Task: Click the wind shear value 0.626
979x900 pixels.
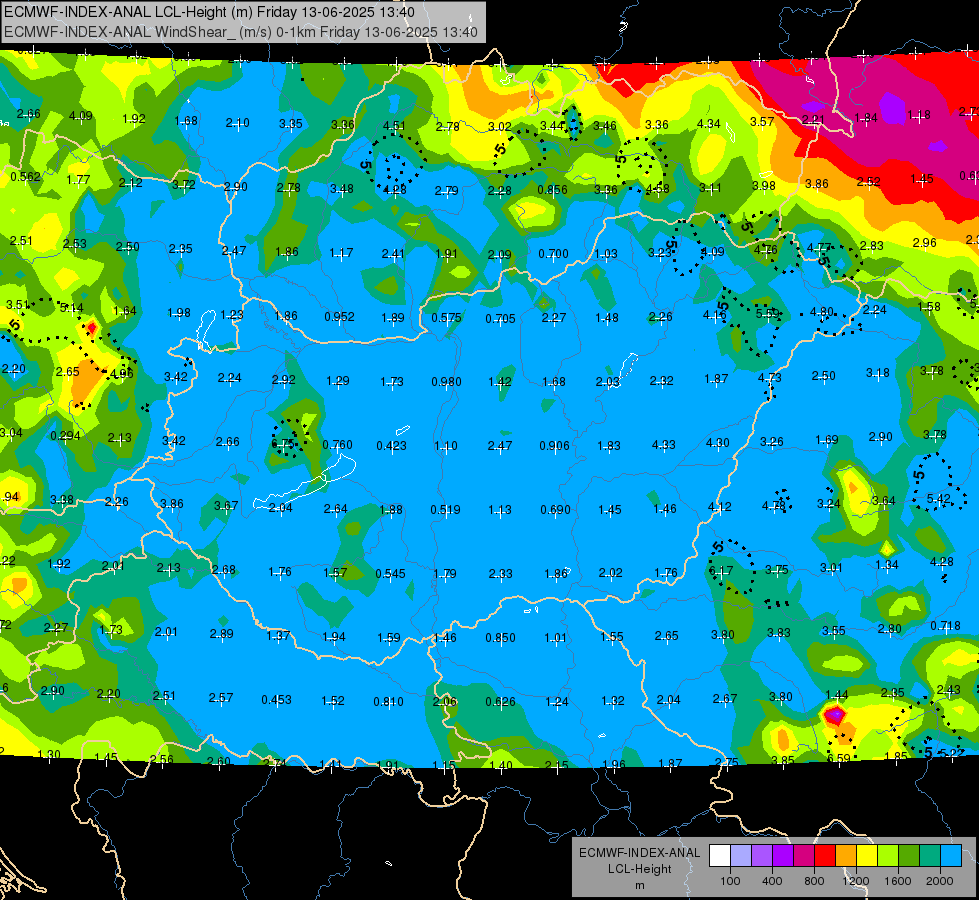Action: (x=501, y=701)
